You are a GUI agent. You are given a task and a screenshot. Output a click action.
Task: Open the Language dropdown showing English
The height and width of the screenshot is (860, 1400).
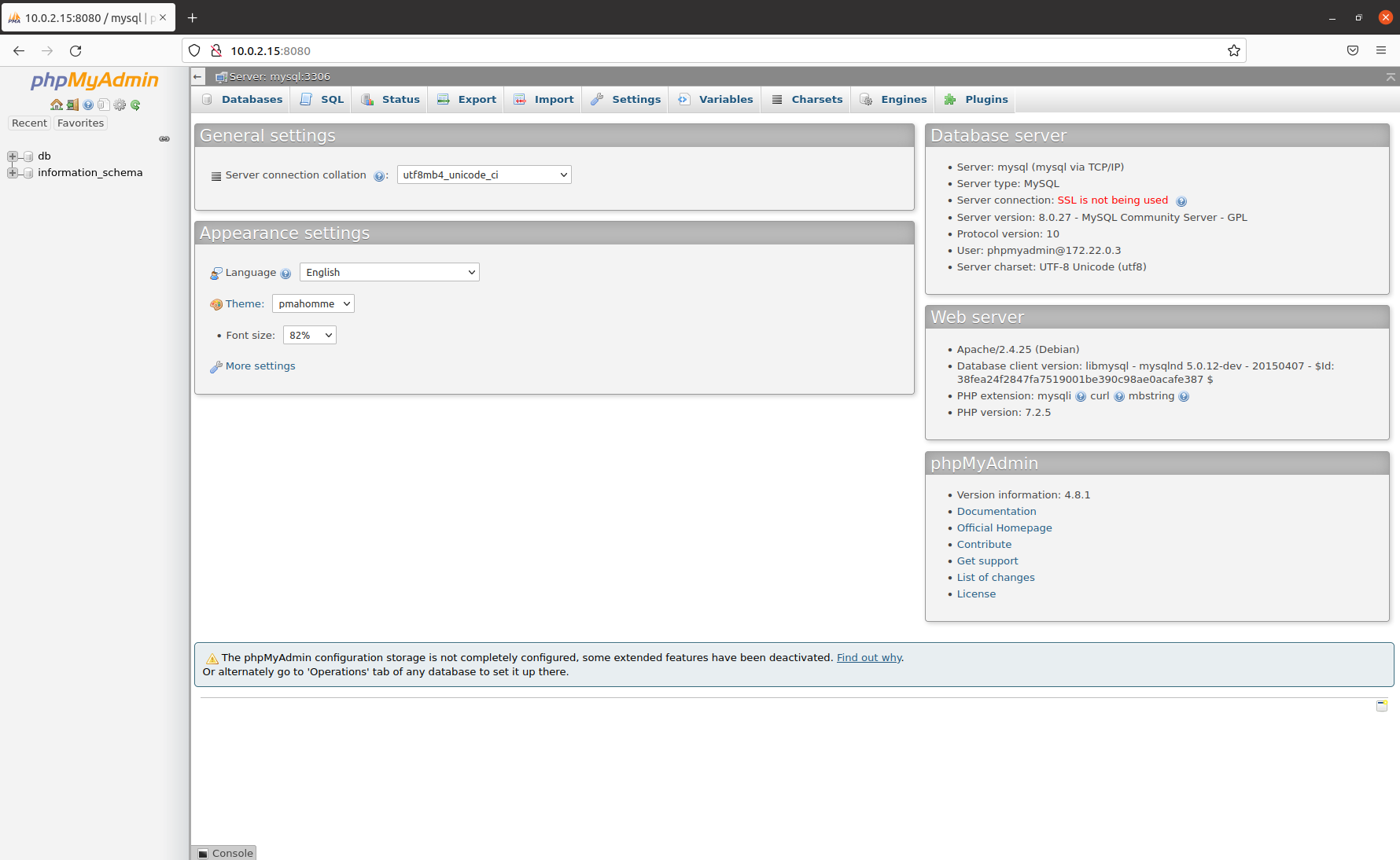[x=389, y=272]
